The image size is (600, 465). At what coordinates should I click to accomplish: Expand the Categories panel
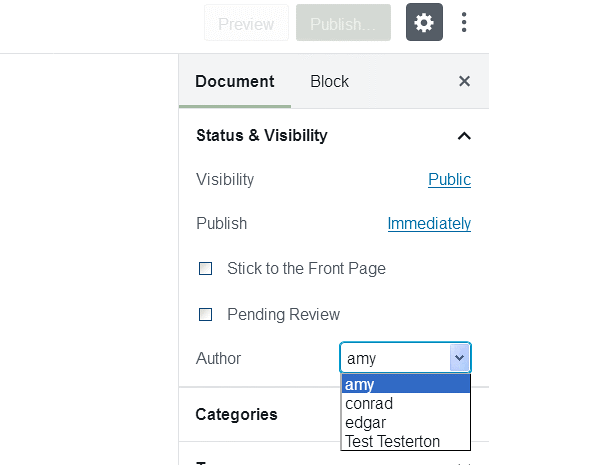pos(236,414)
